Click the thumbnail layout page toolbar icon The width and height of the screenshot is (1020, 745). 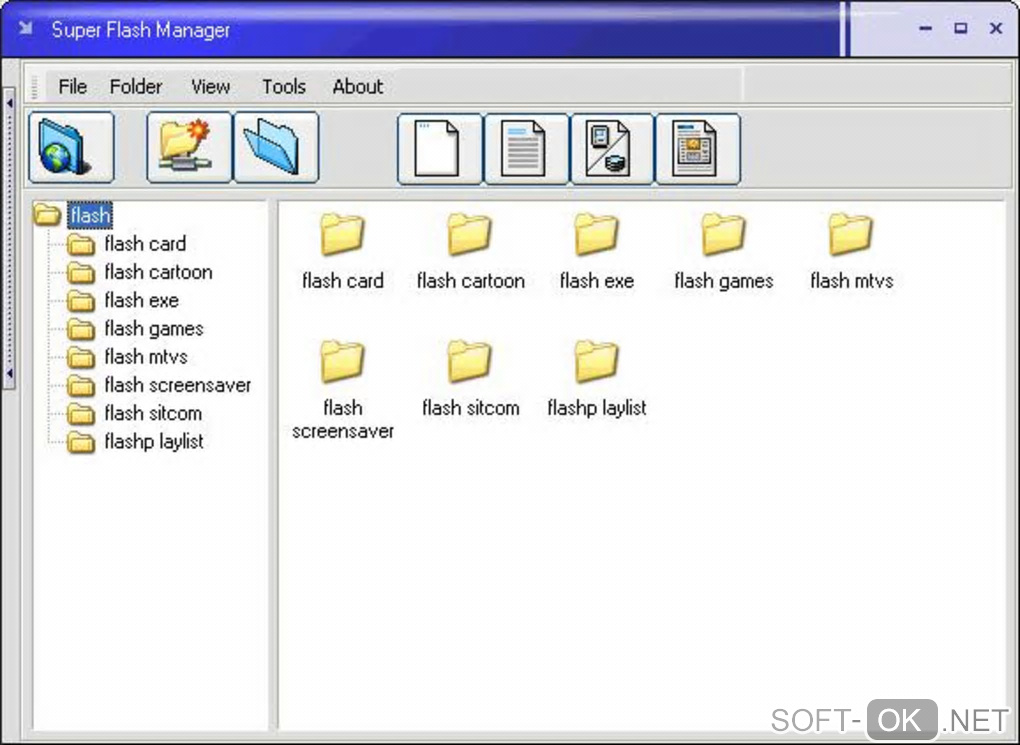pos(698,149)
